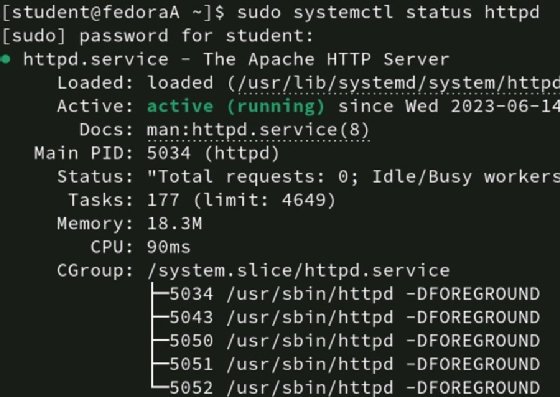This screenshot has height=397, width=560.
Task: Click the Main PID value 5034
Action: [x=169, y=154]
